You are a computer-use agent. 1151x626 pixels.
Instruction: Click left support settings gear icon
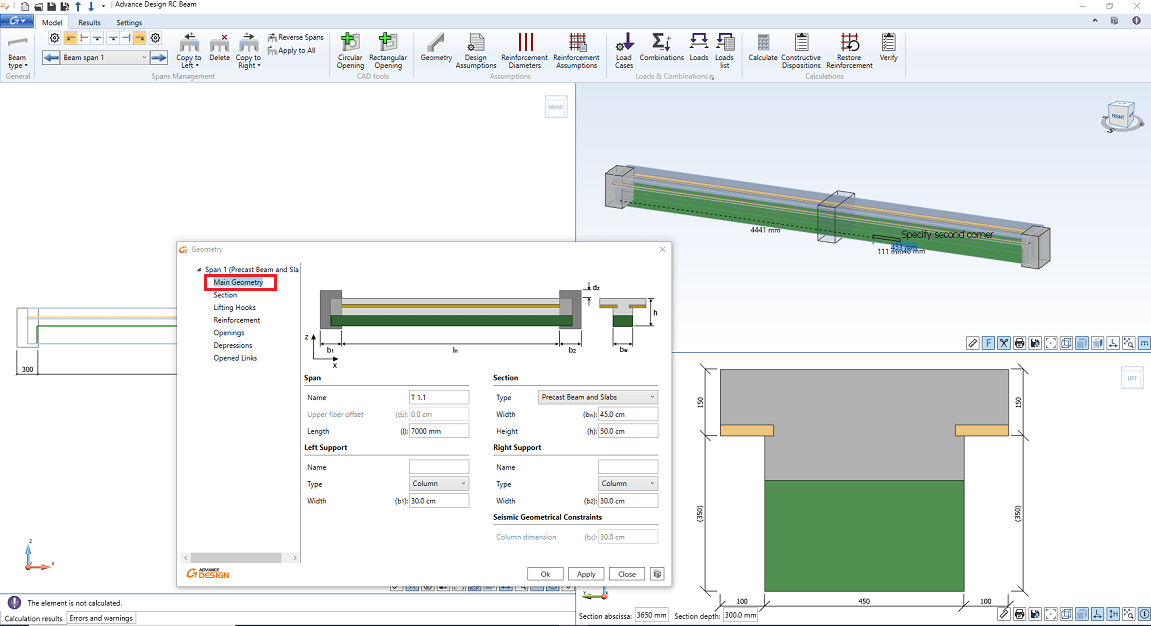[x=54, y=38]
